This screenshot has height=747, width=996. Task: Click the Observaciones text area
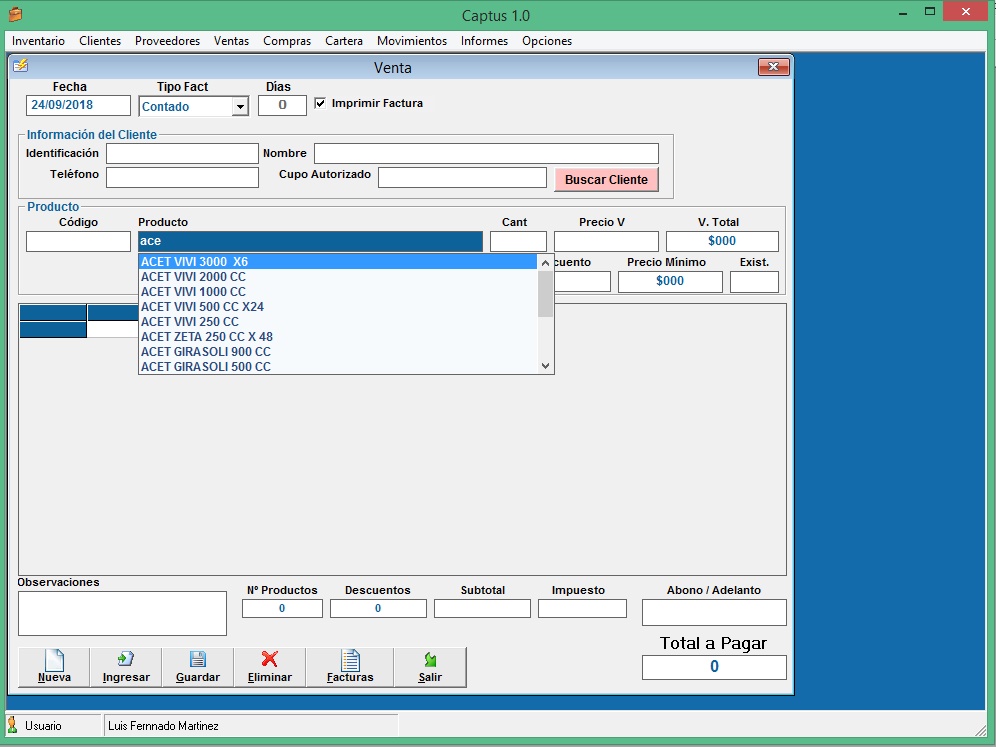122,613
